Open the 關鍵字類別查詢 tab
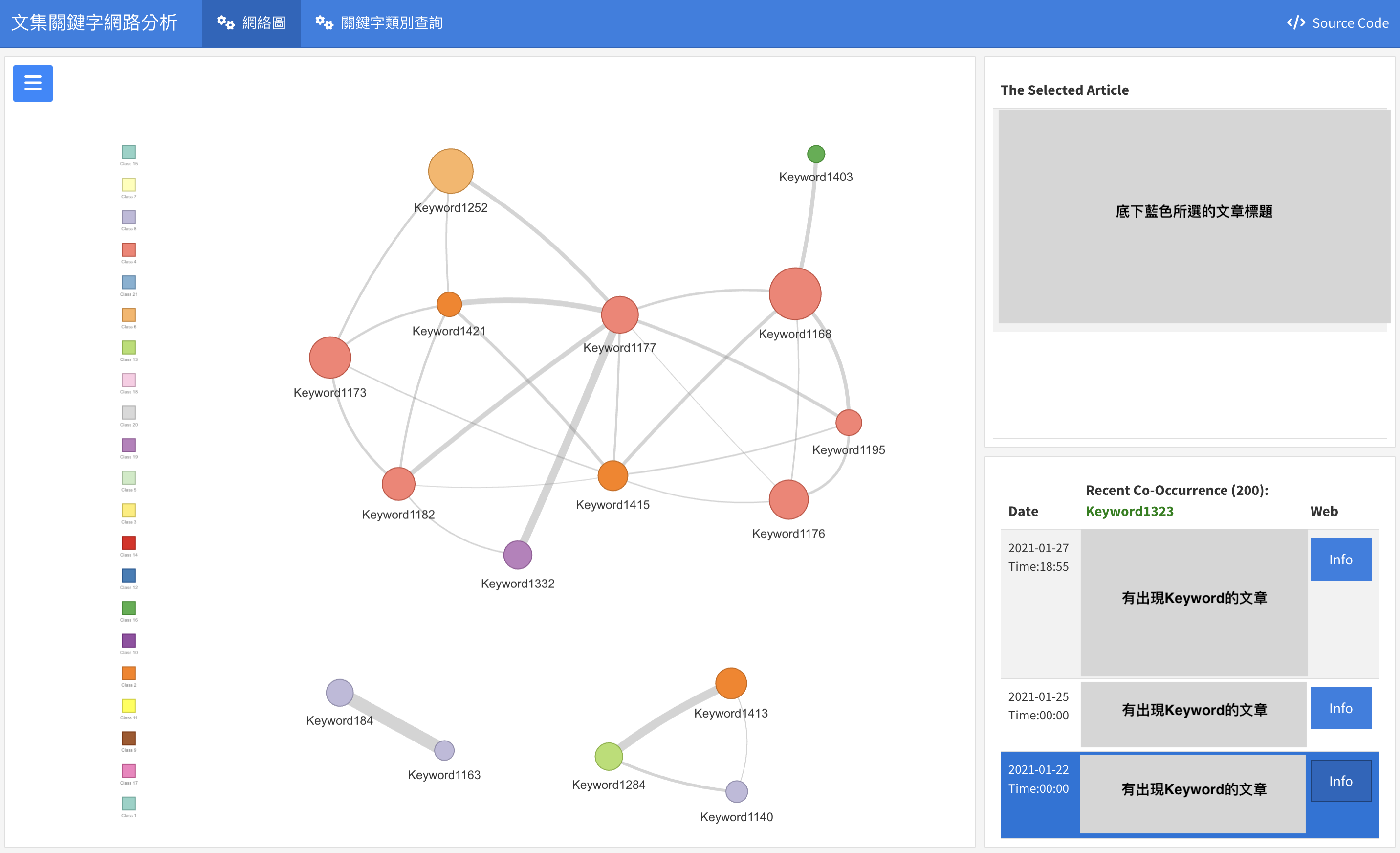 tap(379, 23)
